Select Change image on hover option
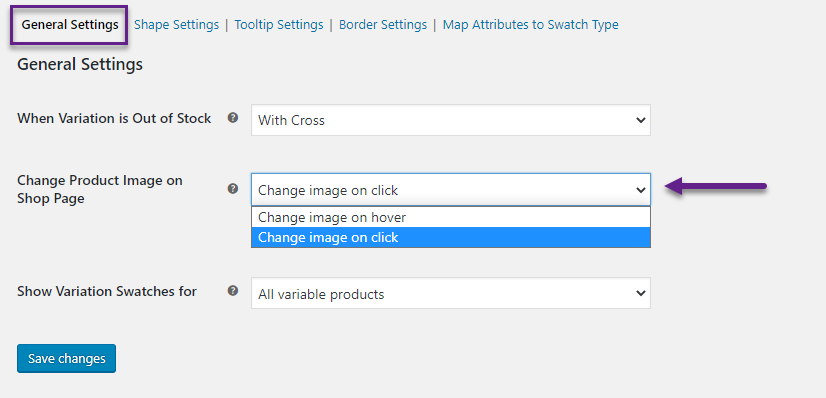Viewport: 826px width, 398px height. point(451,217)
